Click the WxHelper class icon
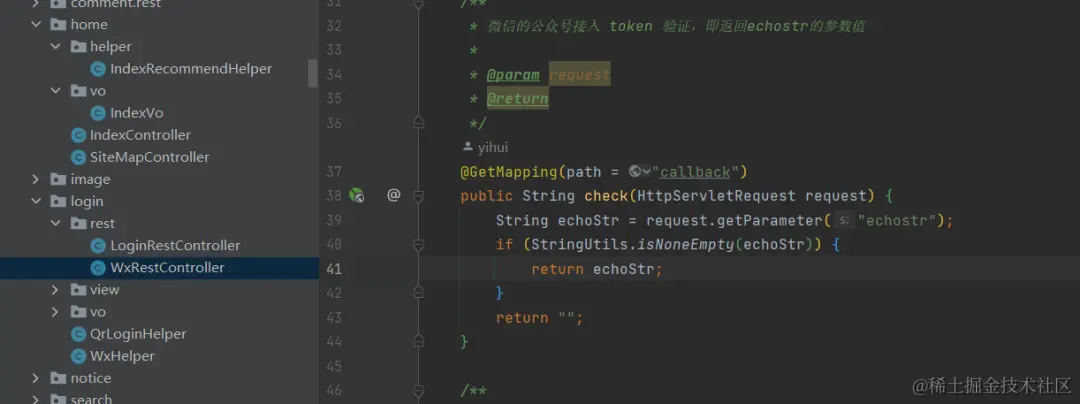The height and width of the screenshot is (404, 1080). click(x=79, y=356)
